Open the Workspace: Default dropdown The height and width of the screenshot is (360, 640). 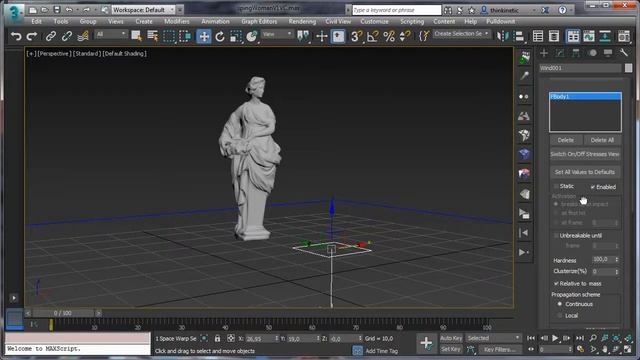[x=143, y=9]
